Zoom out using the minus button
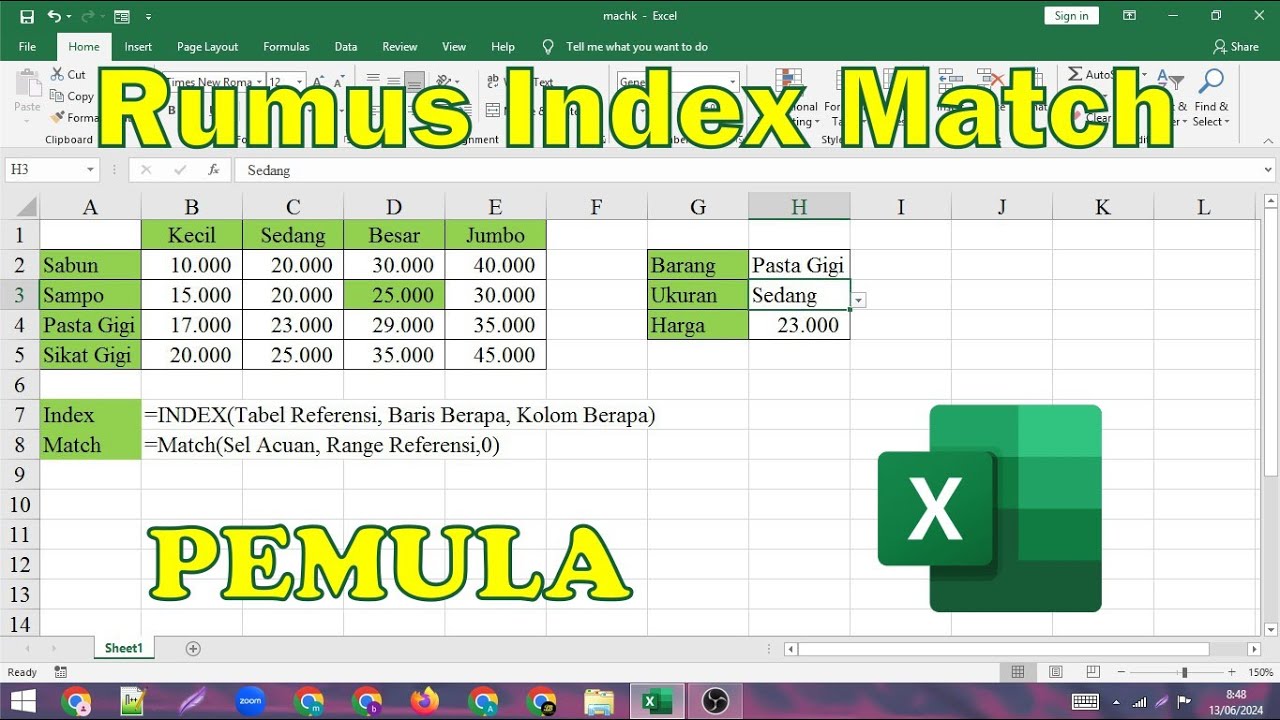 [1121, 673]
